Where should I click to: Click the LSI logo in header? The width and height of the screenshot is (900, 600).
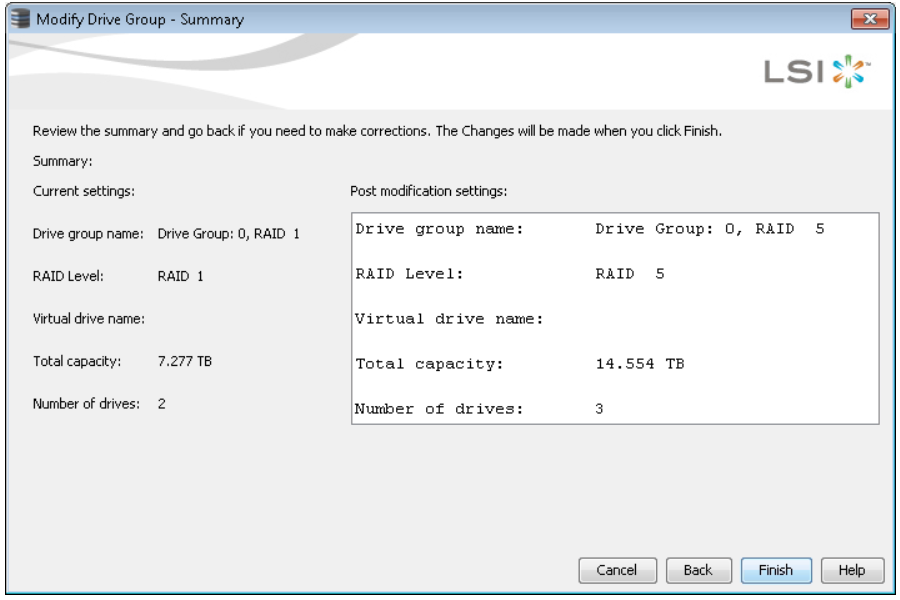817,72
